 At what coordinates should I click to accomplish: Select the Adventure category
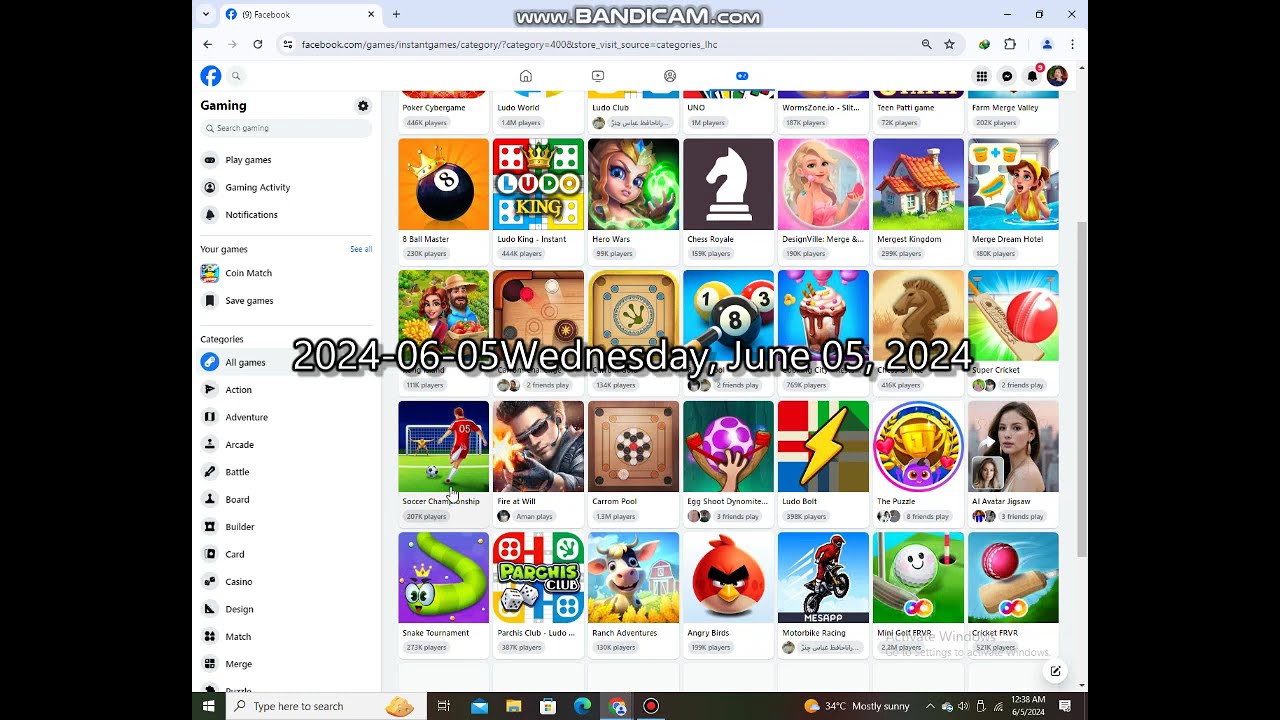click(x=286, y=417)
